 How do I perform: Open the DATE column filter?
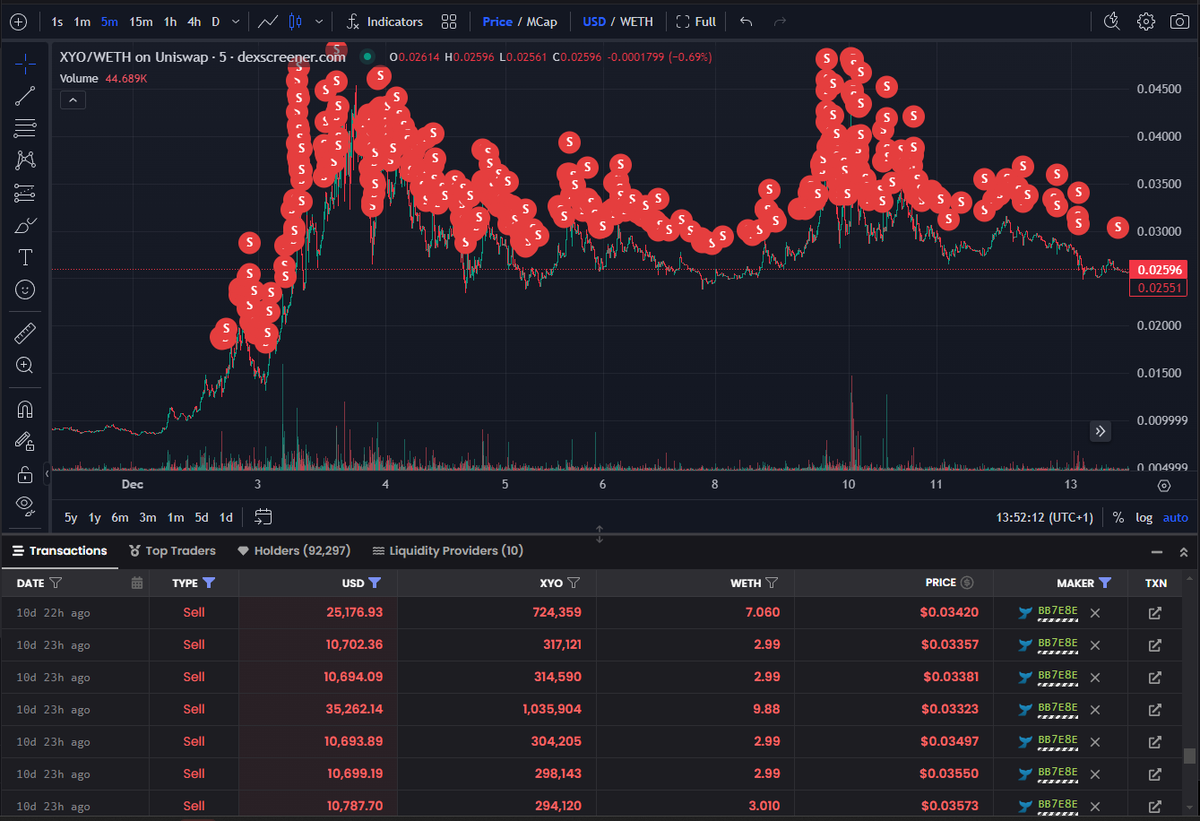tap(56, 583)
